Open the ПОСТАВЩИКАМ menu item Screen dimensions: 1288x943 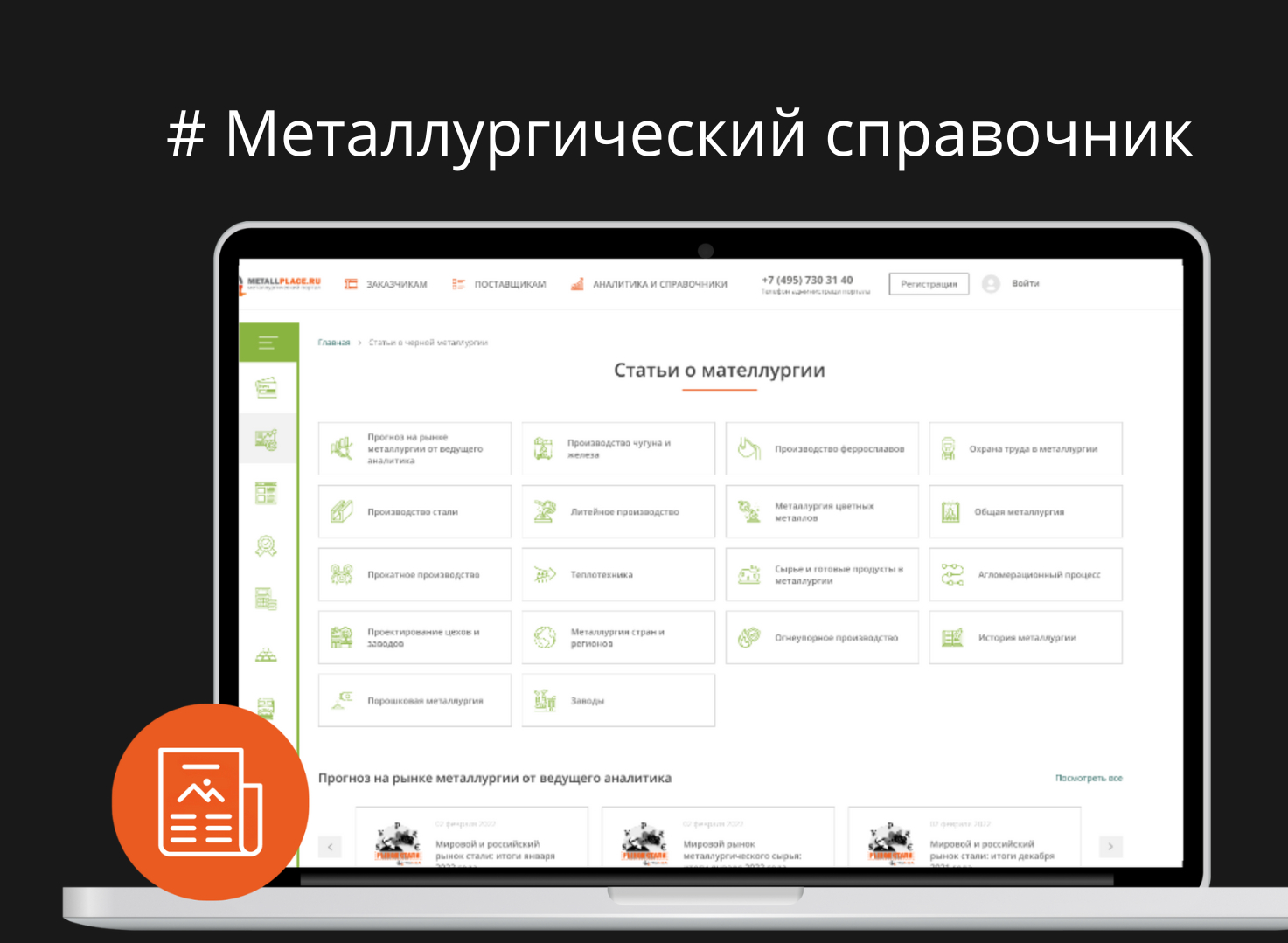tap(499, 284)
